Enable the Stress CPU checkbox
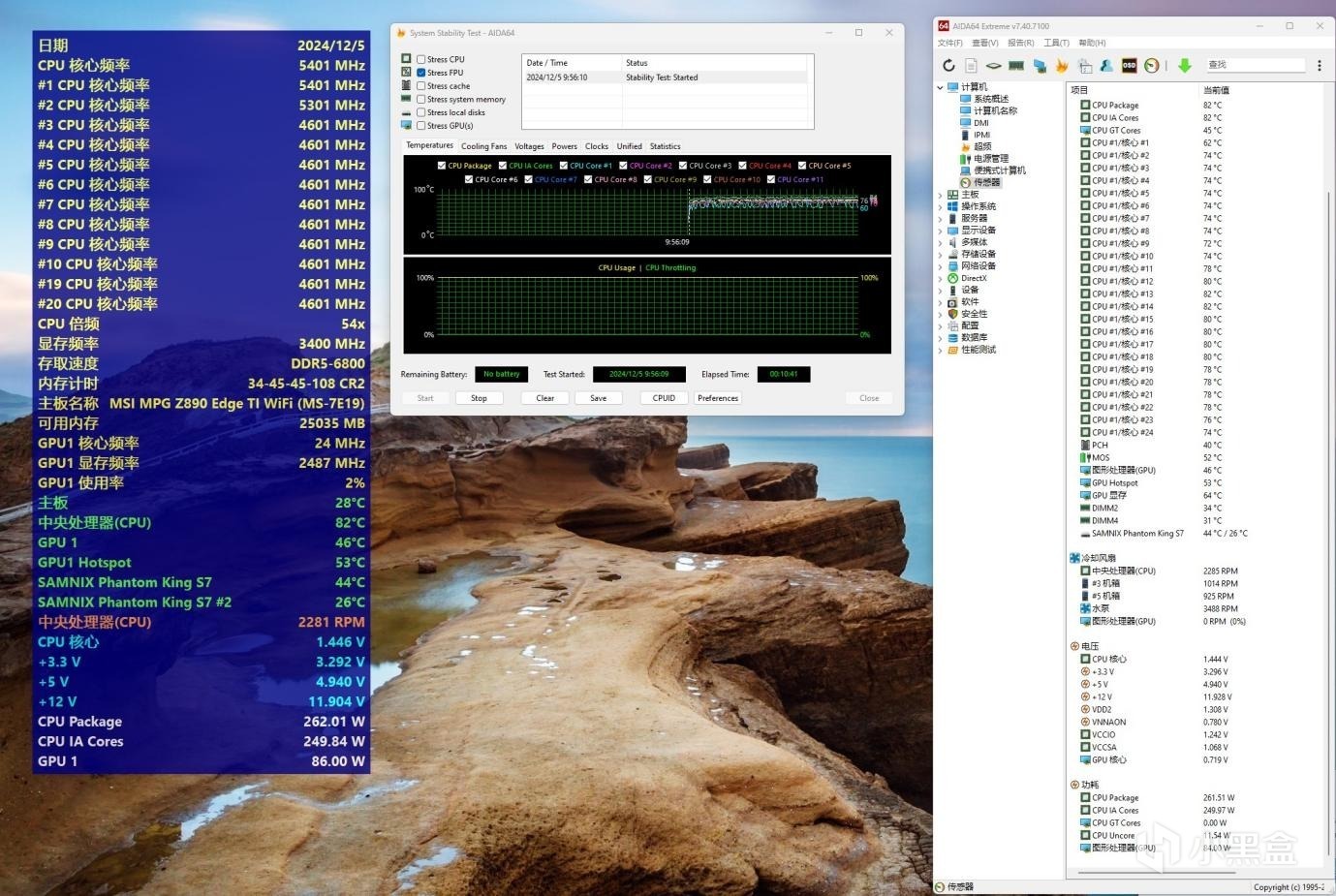Screen dimensions: 1336x896 pos(421,59)
